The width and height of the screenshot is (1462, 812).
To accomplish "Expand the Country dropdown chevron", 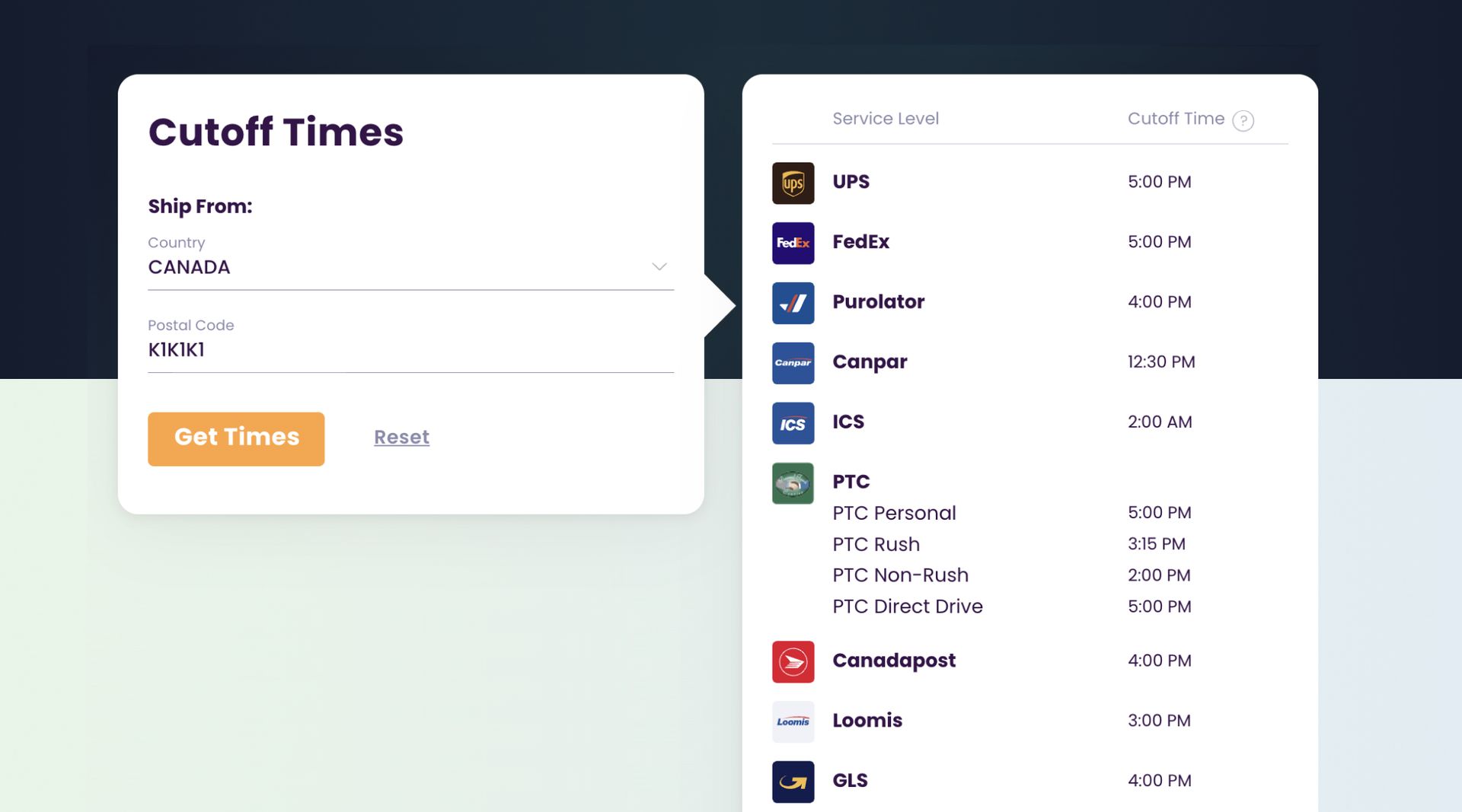I will pos(659,267).
